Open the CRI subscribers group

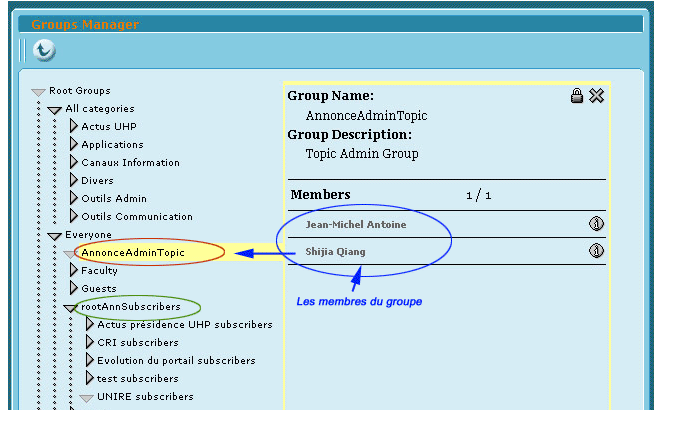[x=138, y=343]
